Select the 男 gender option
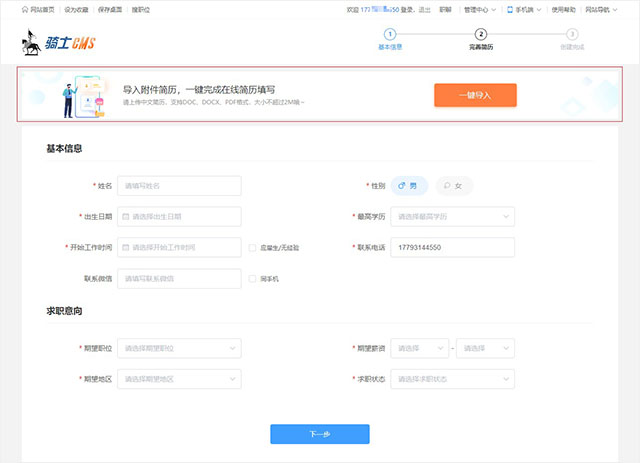 click(409, 186)
